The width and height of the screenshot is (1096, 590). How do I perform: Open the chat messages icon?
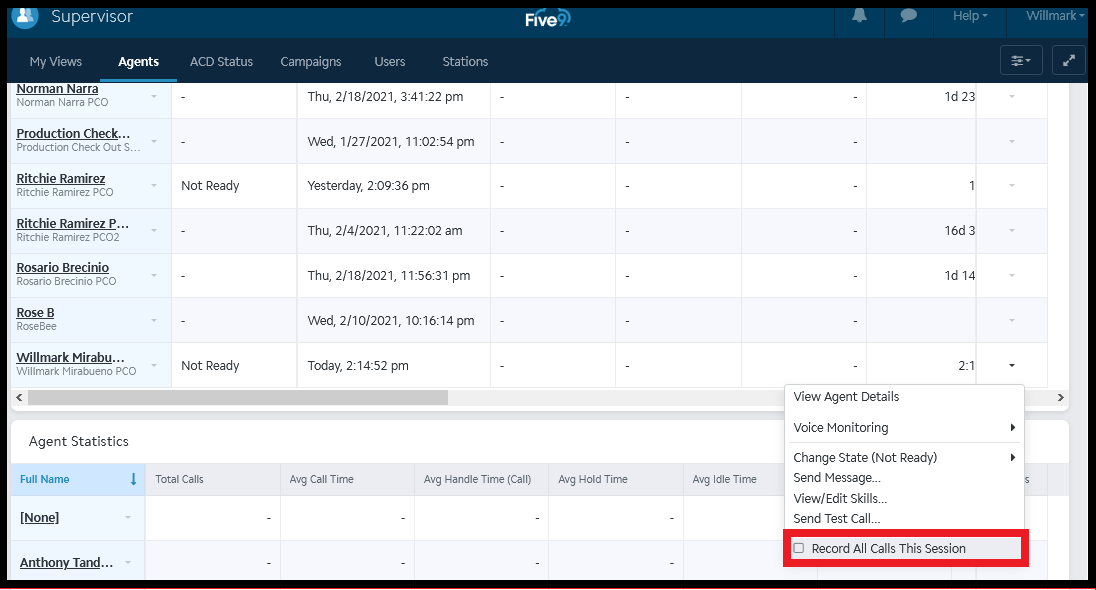pos(908,16)
